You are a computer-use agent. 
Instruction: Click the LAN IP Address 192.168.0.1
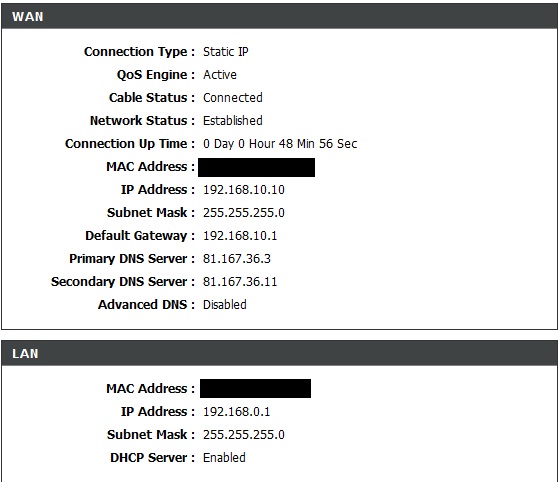pos(236,412)
